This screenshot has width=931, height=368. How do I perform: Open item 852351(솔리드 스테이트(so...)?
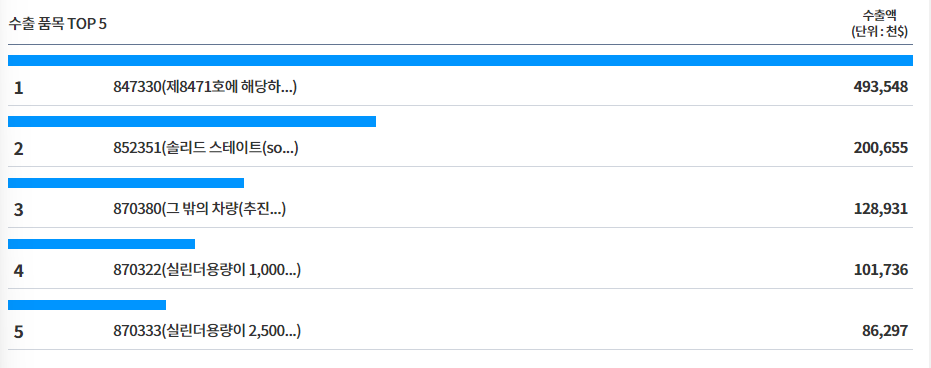coord(205,148)
